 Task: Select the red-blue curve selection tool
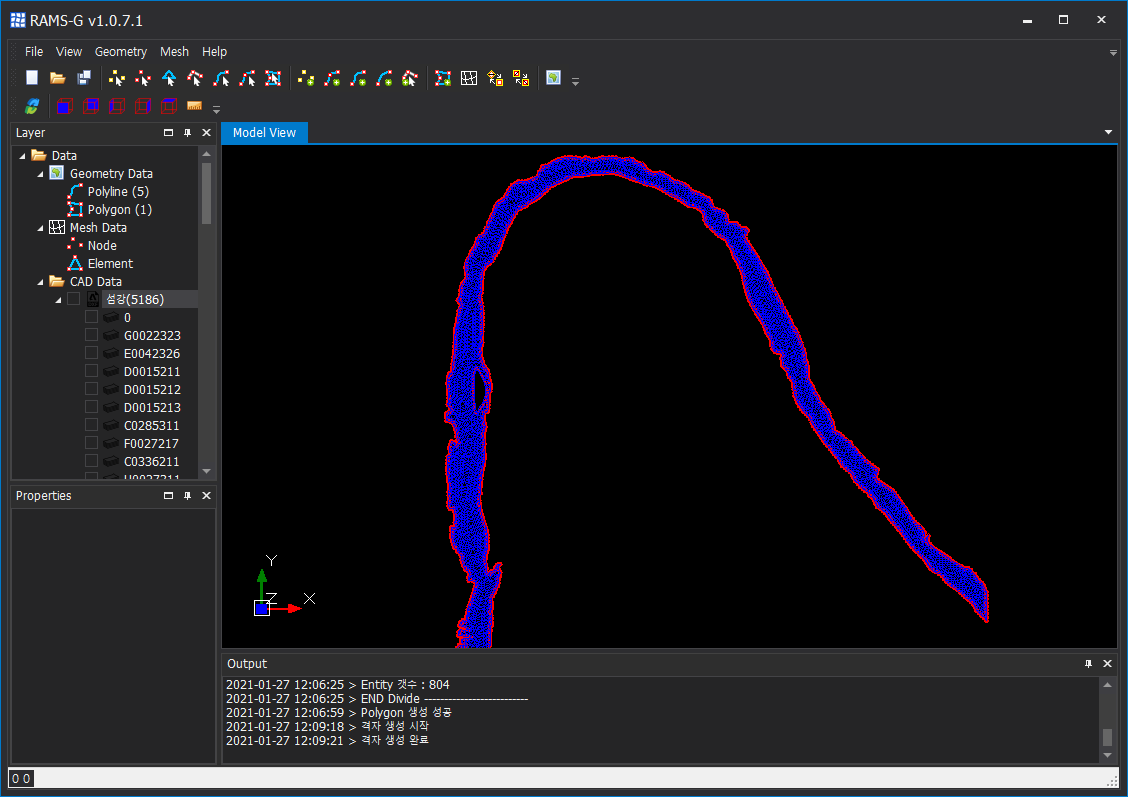247,78
